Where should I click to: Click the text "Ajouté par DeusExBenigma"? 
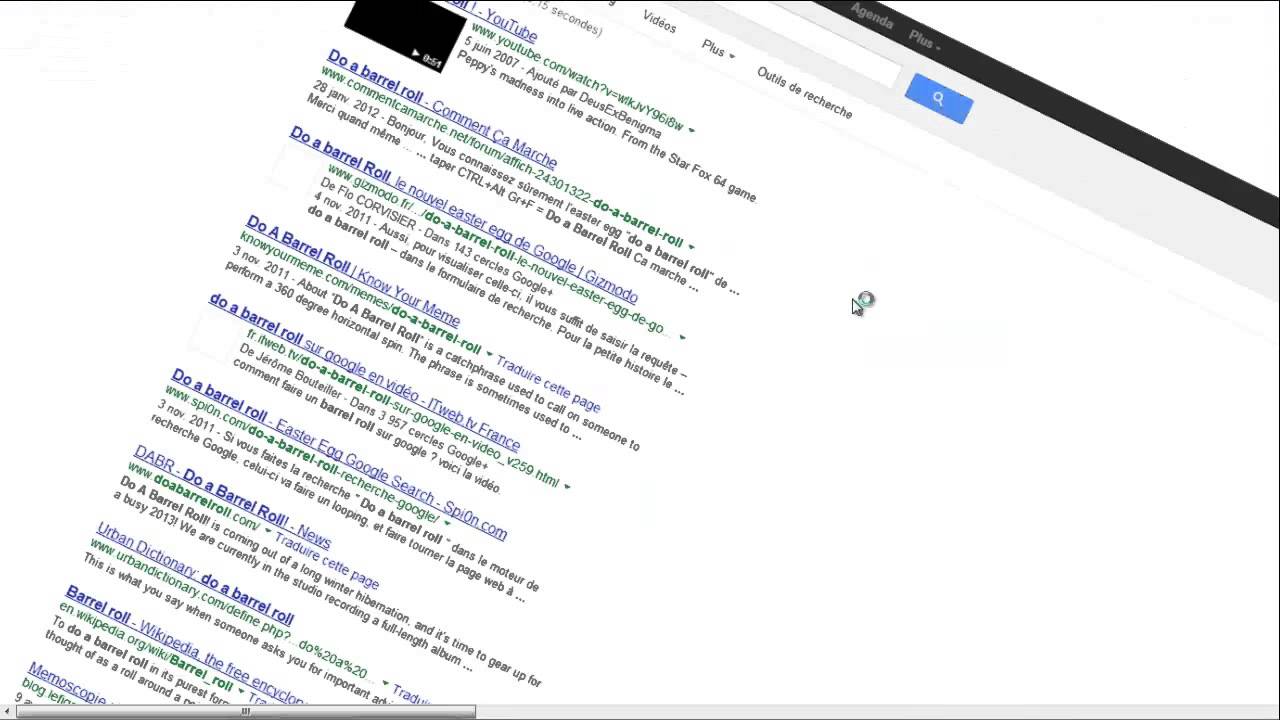[595, 101]
